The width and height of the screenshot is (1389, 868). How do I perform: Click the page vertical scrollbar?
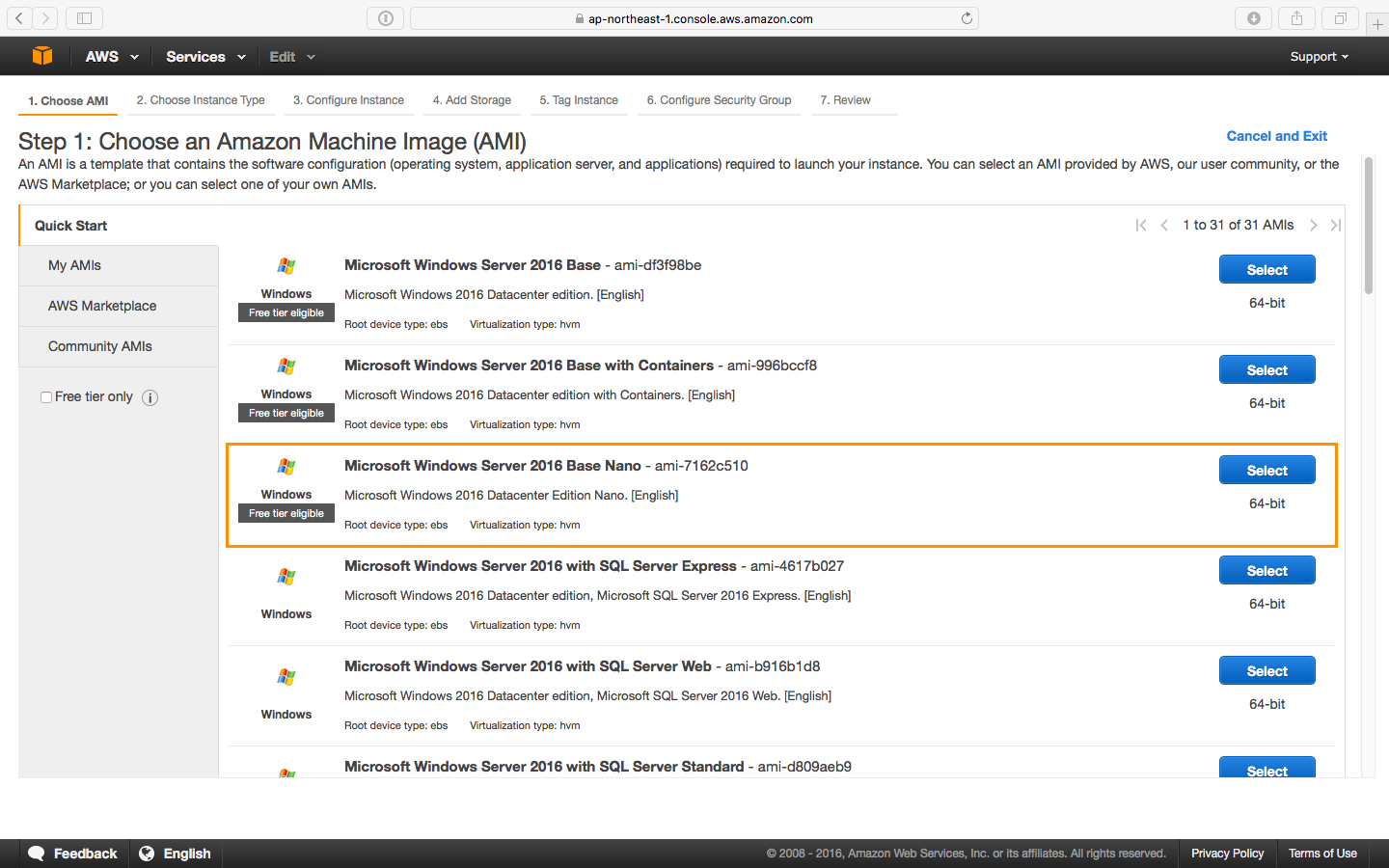(x=1368, y=226)
